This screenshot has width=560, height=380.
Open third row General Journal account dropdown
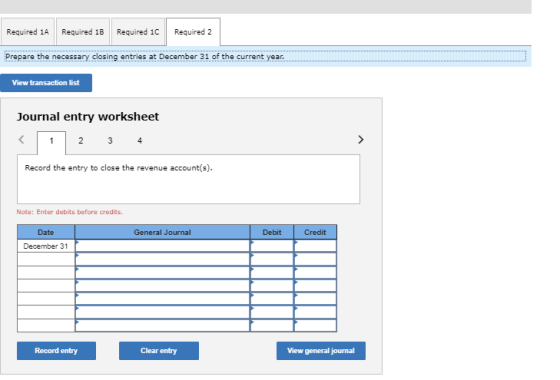tap(162, 272)
